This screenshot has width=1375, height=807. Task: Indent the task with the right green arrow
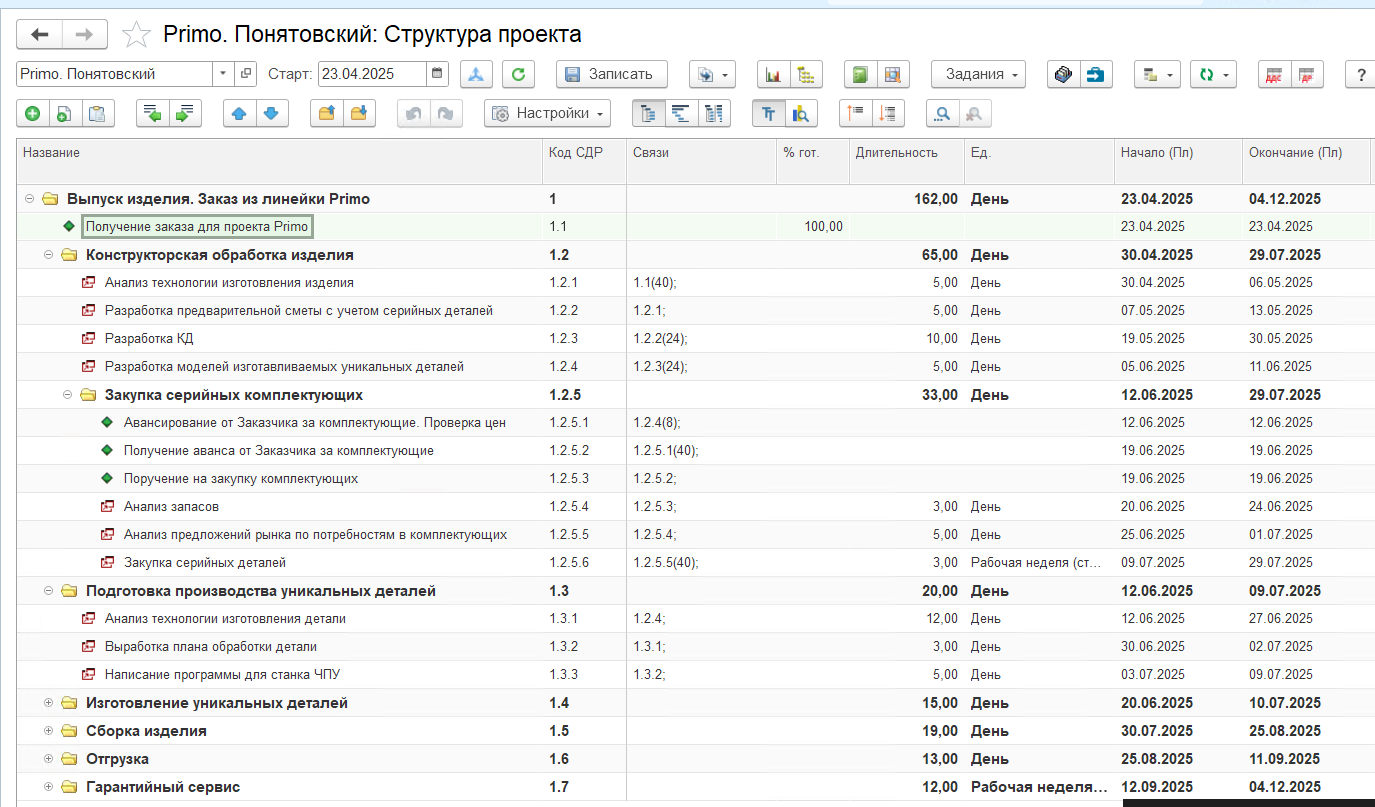click(x=186, y=114)
